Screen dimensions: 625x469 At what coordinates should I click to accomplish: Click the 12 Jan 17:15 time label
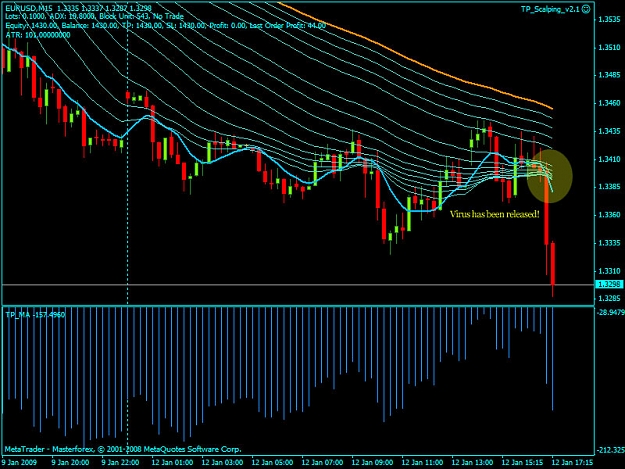(572, 463)
